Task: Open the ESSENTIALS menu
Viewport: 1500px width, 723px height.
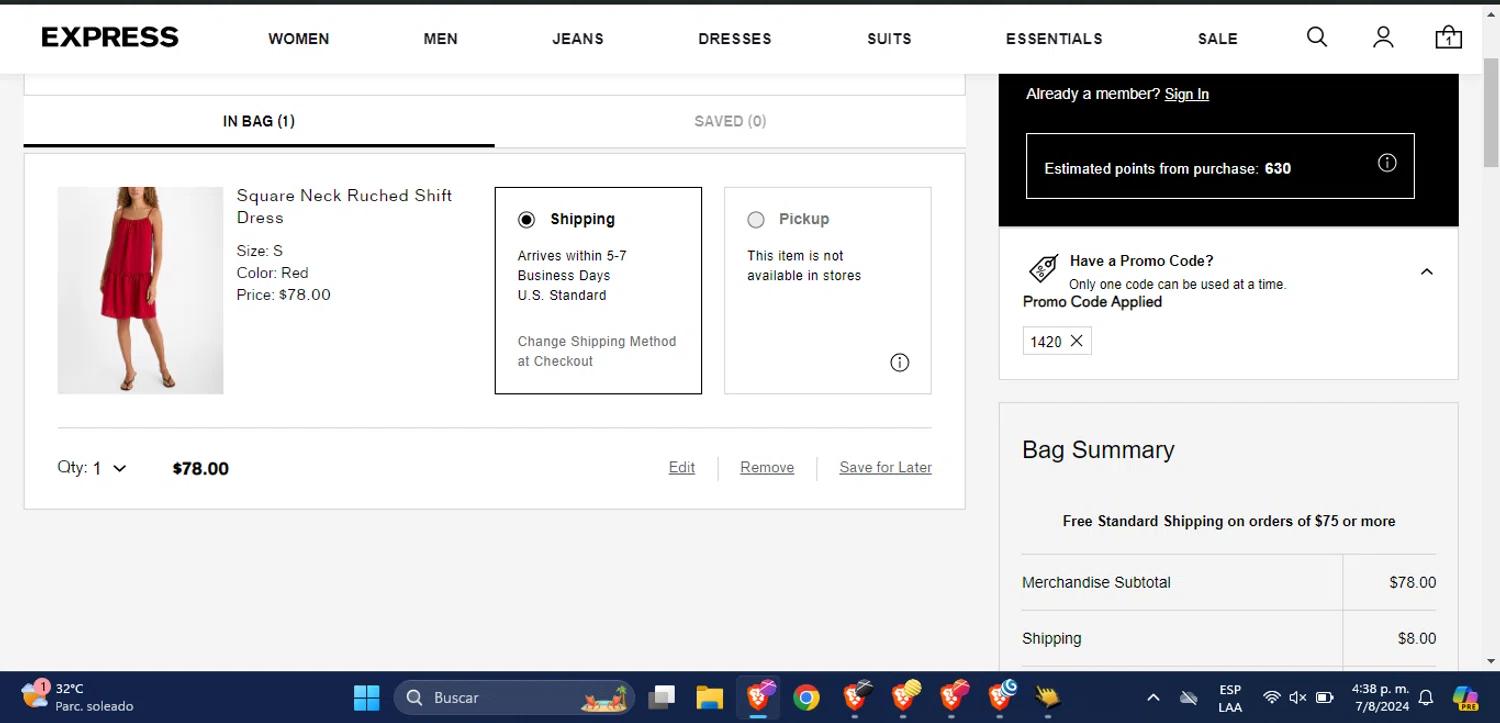Action: tap(1054, 39)
